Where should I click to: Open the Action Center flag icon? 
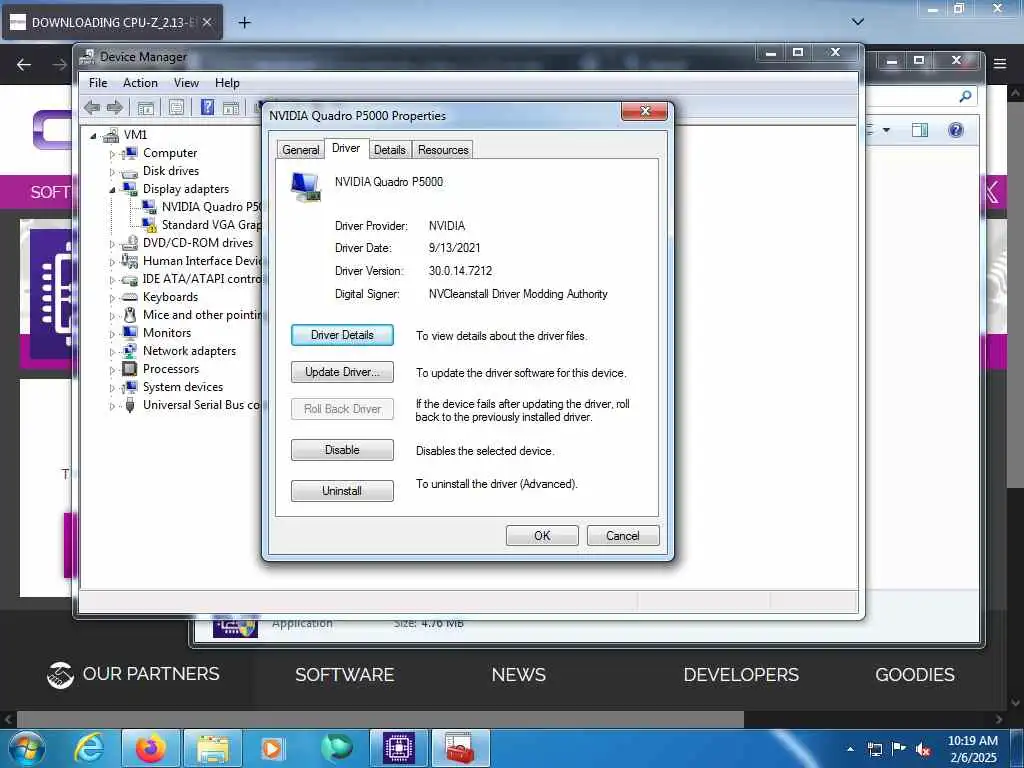899,748
